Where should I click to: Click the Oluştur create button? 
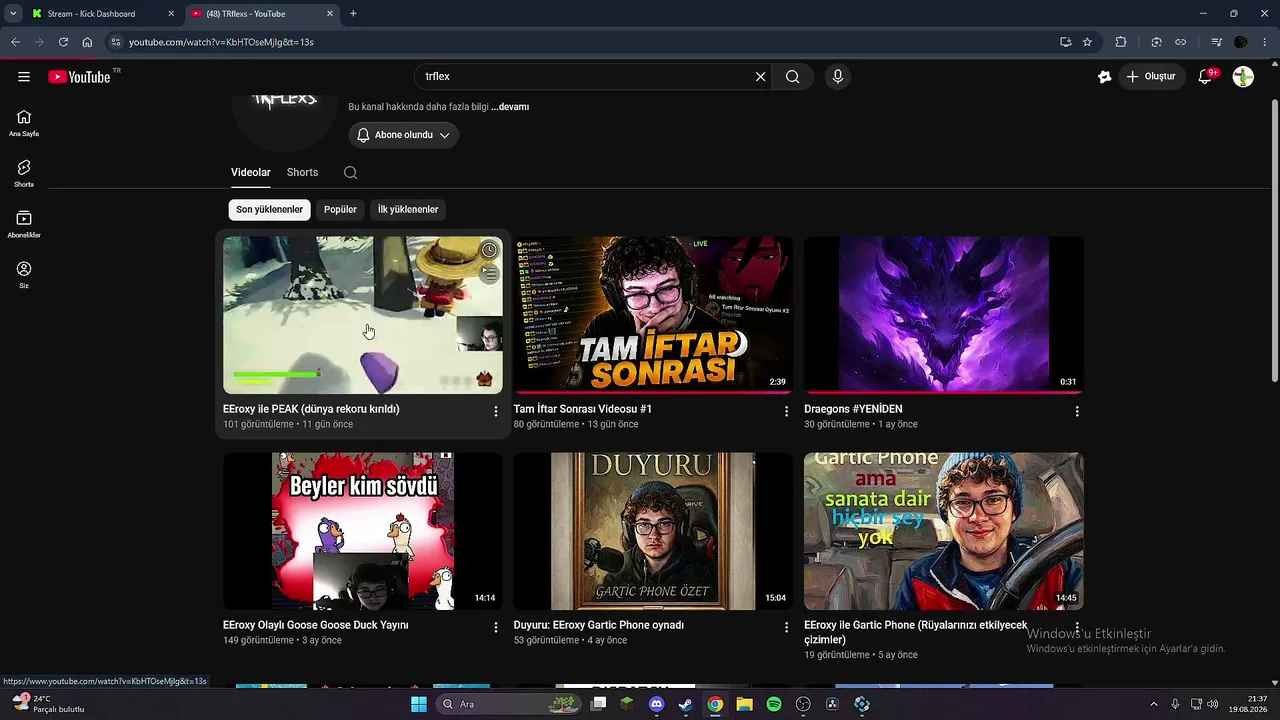(x=1150, y=77)
